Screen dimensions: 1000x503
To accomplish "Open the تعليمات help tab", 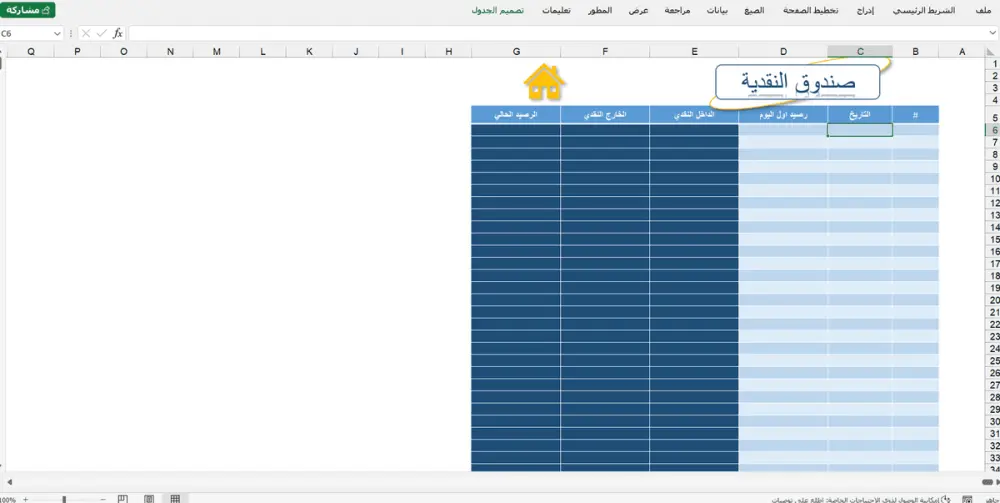I will (556, 11).
